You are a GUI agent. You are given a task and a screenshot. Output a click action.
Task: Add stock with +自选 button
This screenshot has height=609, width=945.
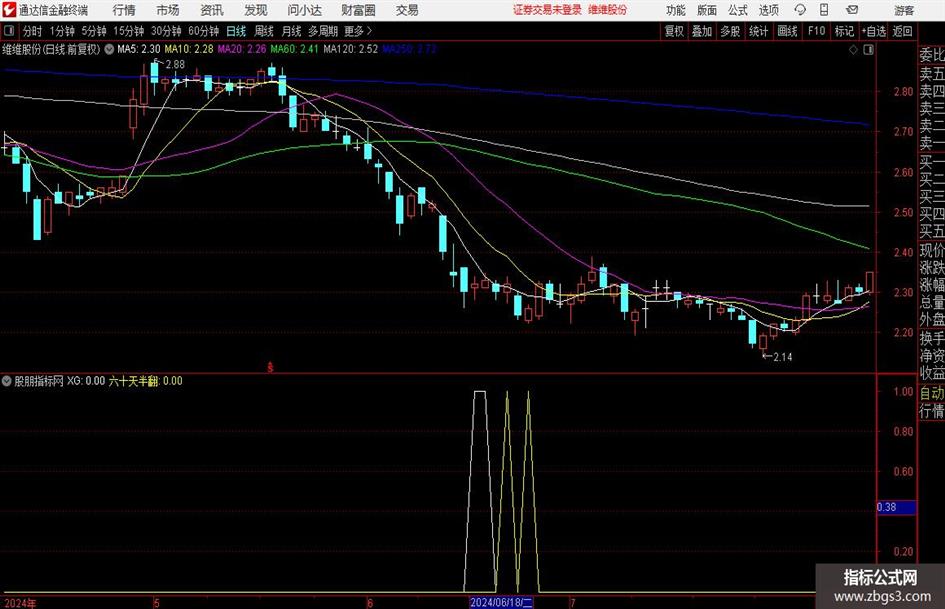(874, 31)
